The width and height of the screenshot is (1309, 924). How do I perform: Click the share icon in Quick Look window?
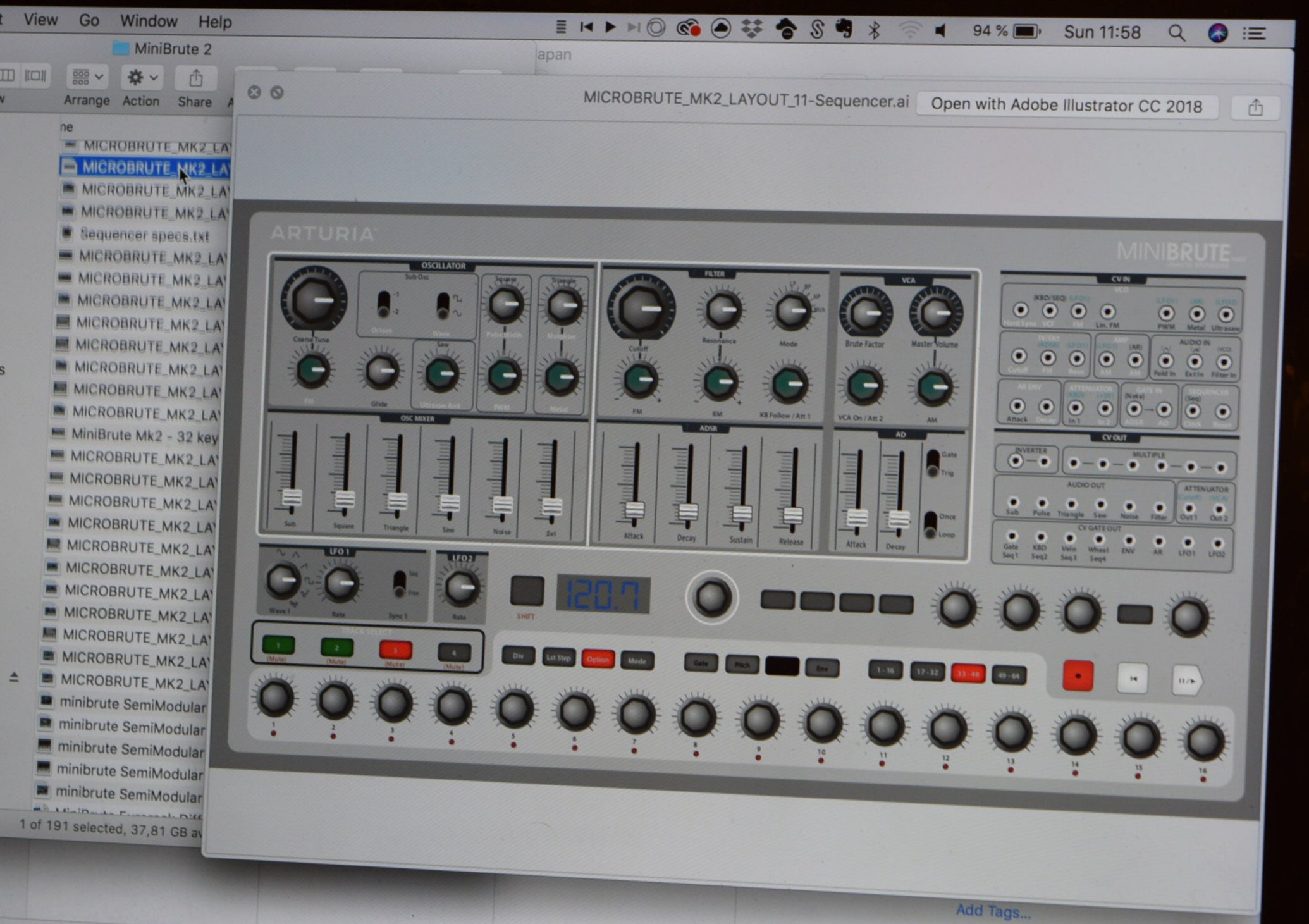[1255, 108]
